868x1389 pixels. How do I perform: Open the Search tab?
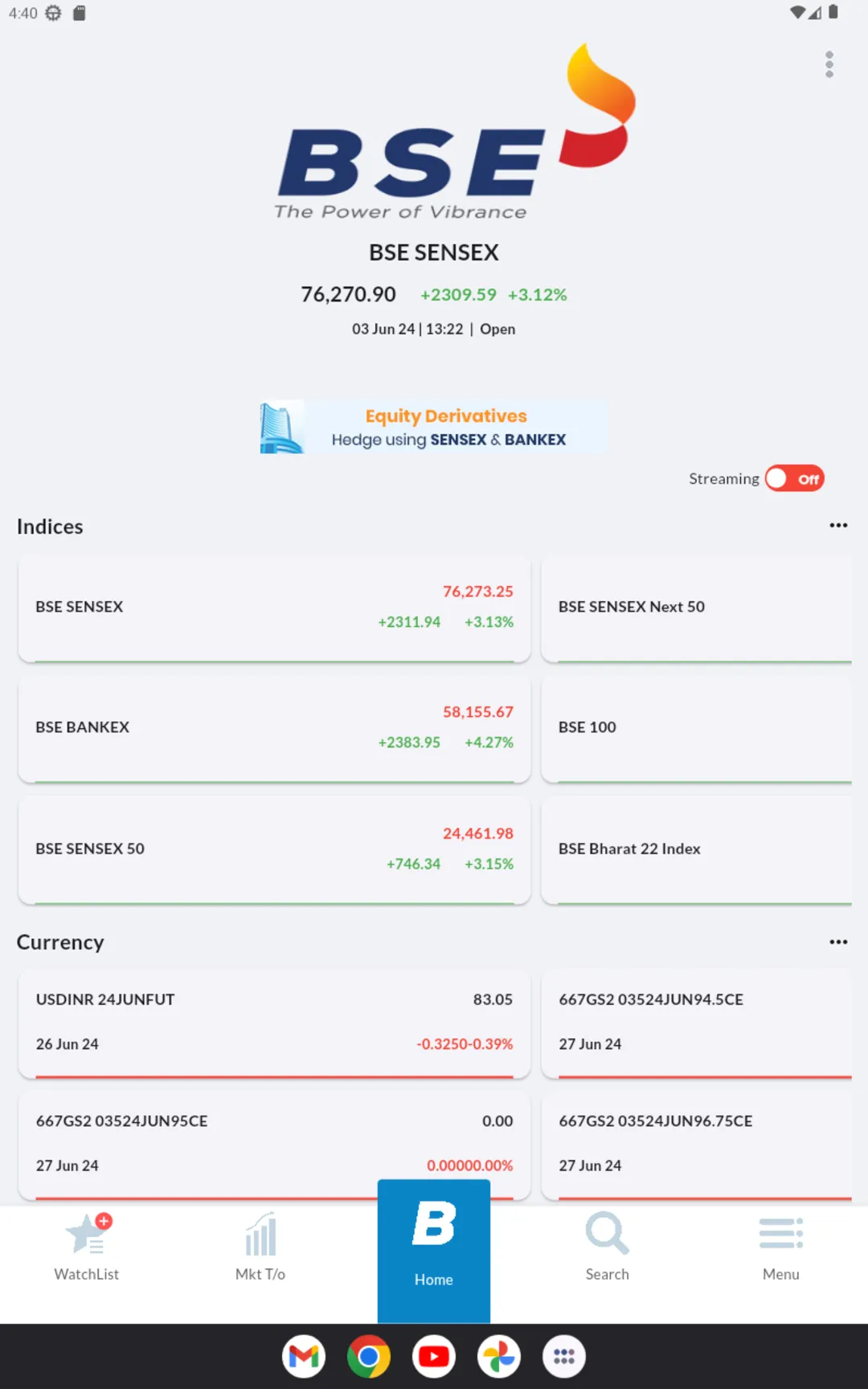(608, 1248)
